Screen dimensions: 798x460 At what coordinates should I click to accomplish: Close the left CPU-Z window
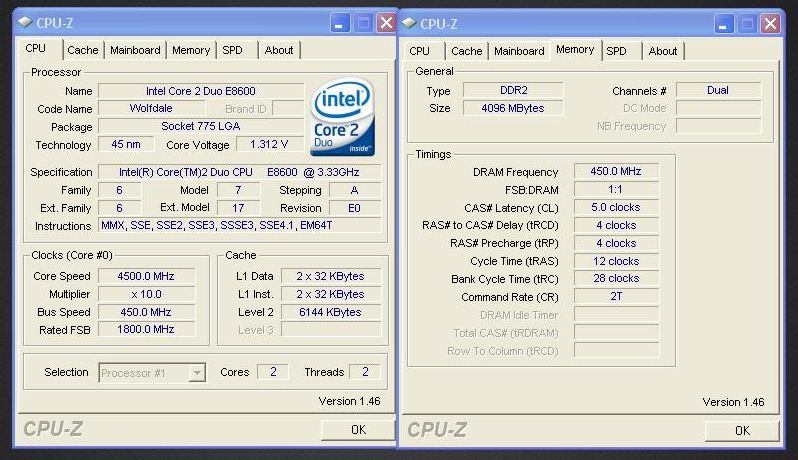tap(386, 23)
